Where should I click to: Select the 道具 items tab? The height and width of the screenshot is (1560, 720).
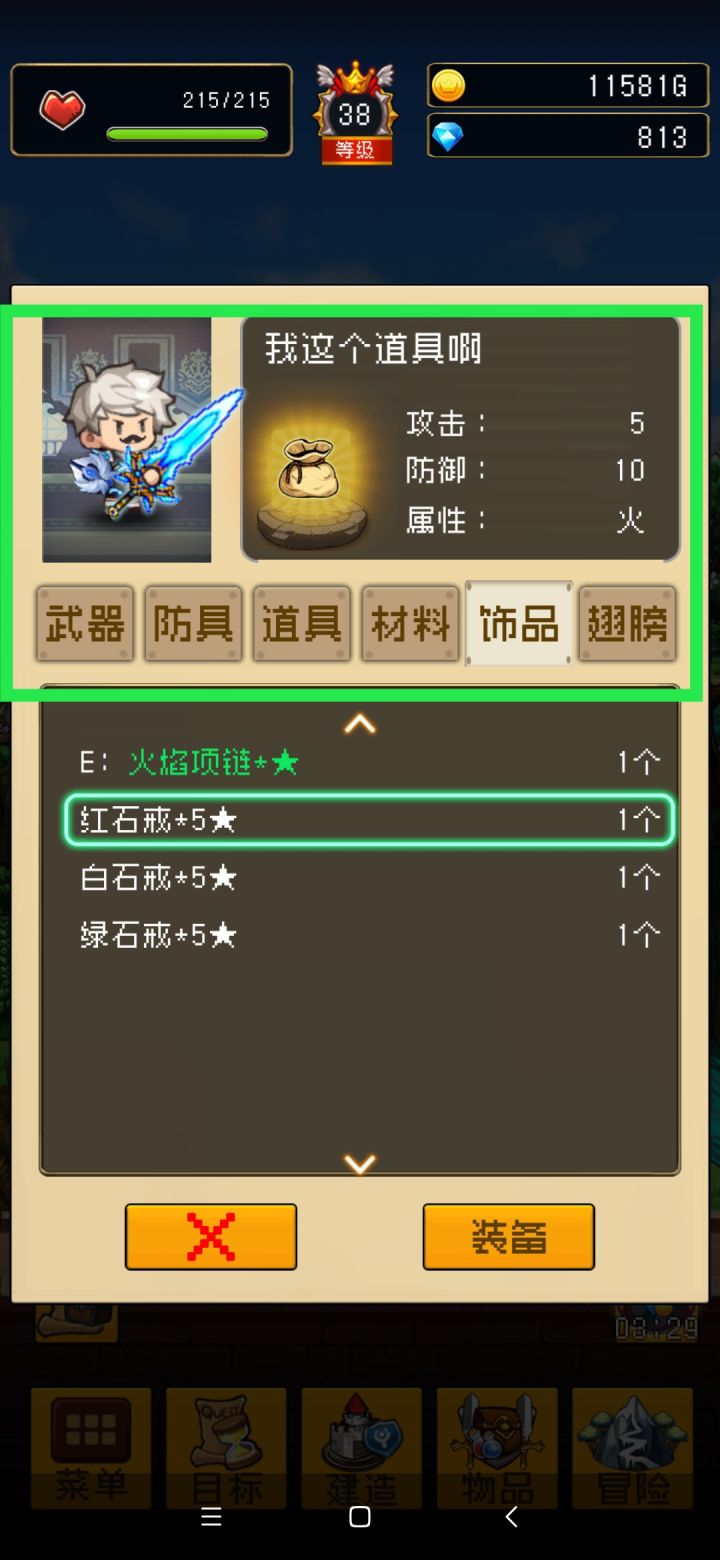[302, 624]
